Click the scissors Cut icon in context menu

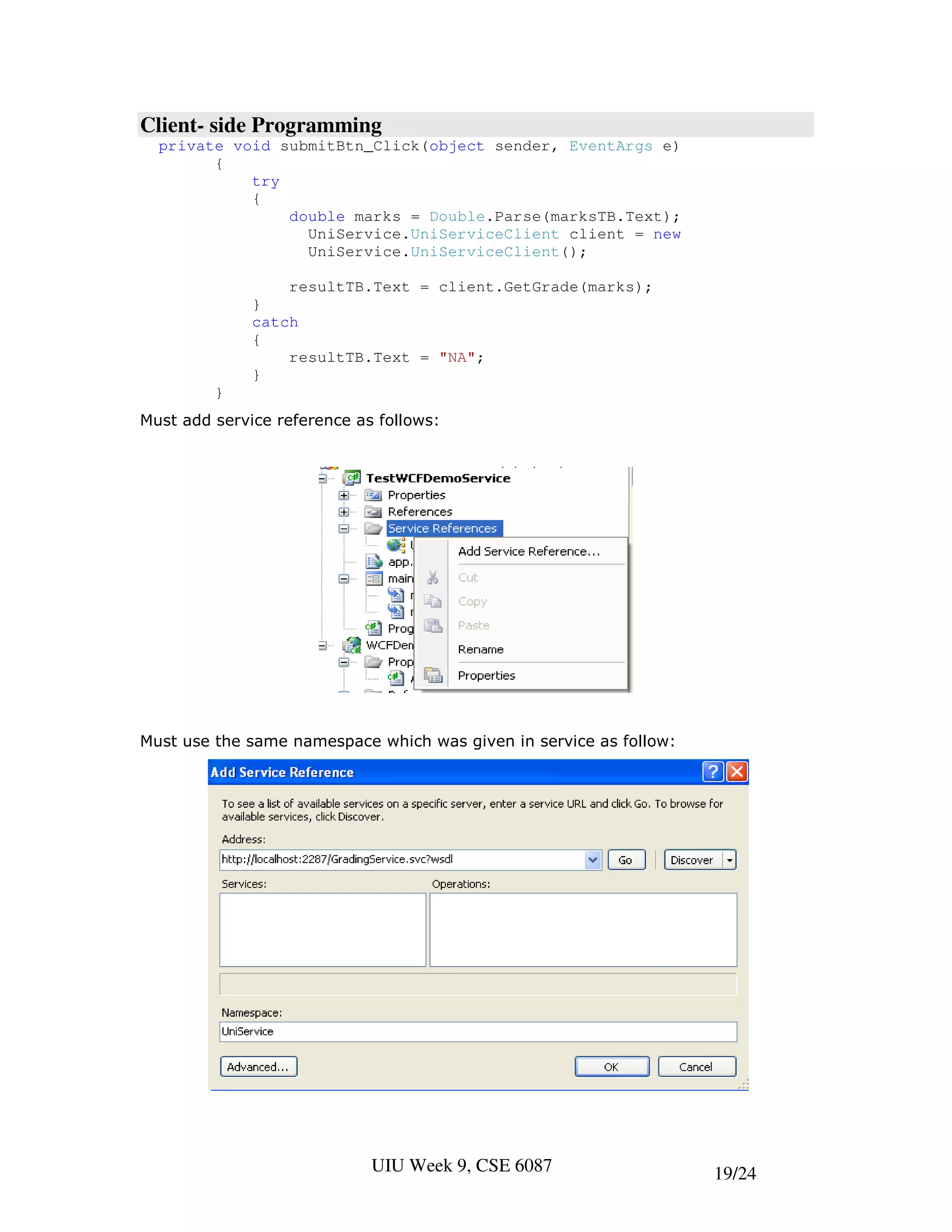tap(433, 577)
